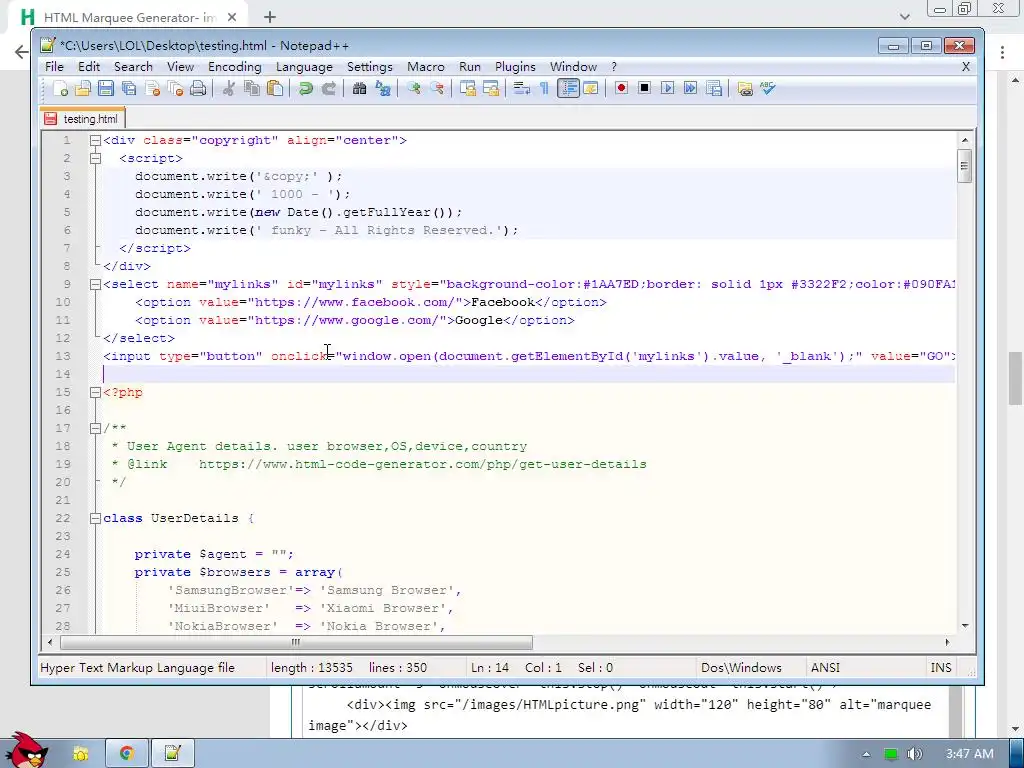Screen dimensions: 1024x768
Task: Toggle the Show Indent Guide button
Action: point(568,89)
